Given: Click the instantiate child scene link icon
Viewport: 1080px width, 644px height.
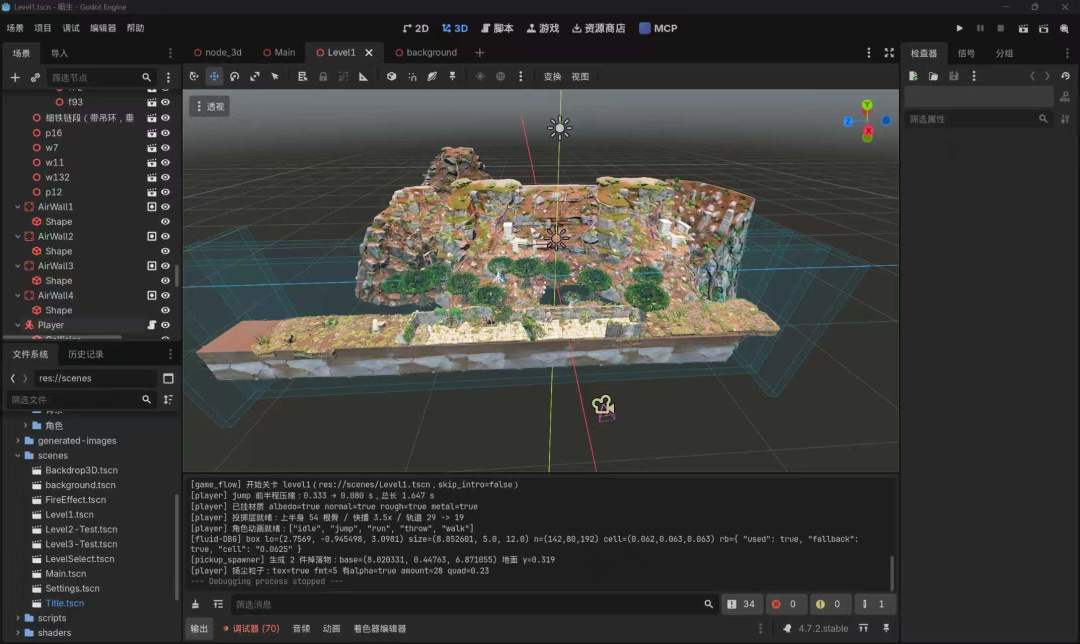Looking at the screenshot, I should (35, 77).
